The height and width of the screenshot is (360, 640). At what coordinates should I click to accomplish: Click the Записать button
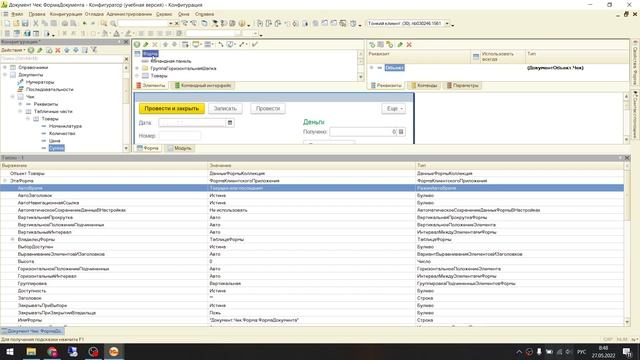[x=225, y=109]
